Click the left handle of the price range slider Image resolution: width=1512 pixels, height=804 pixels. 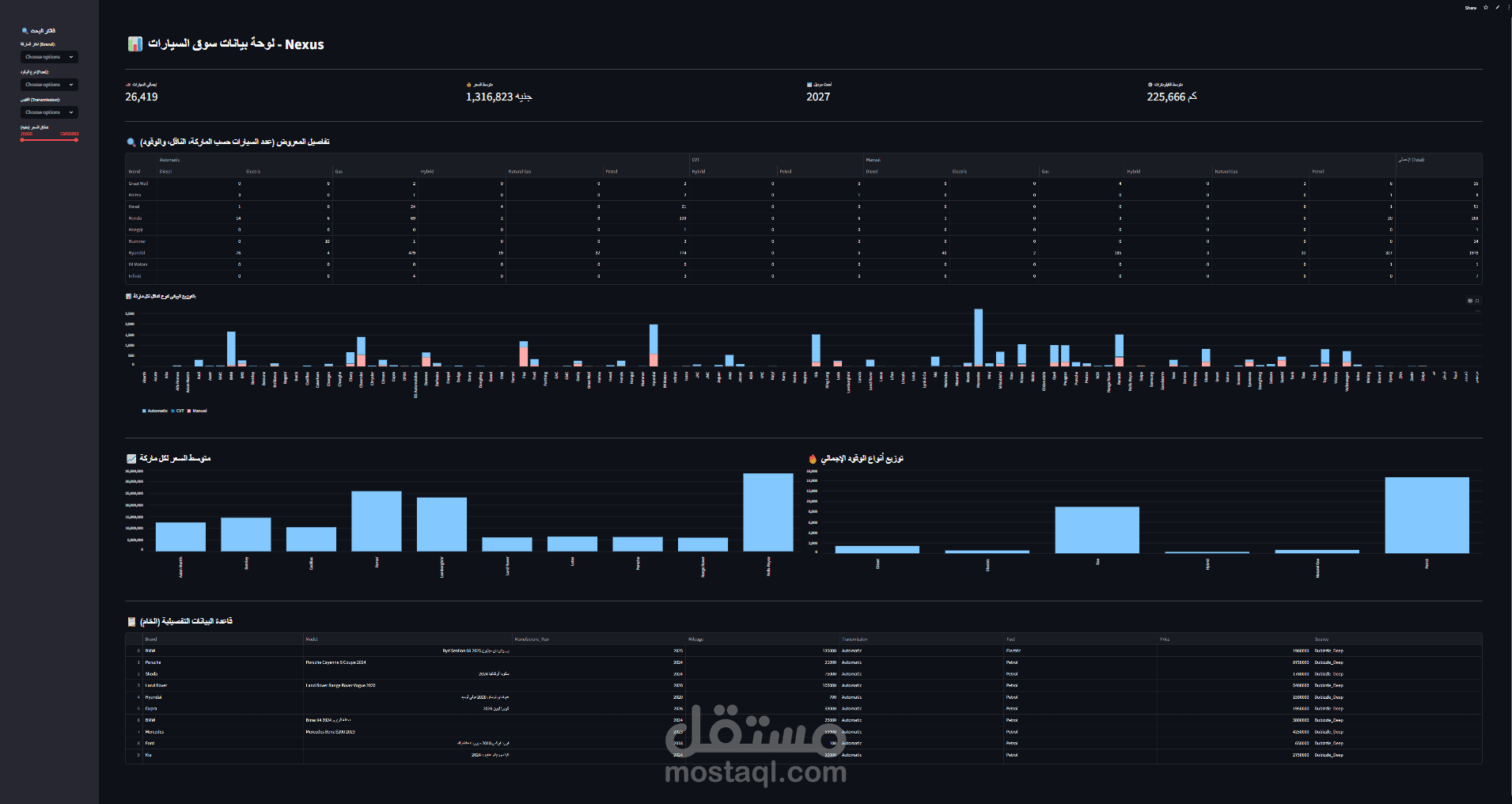(x=22, y=140)
